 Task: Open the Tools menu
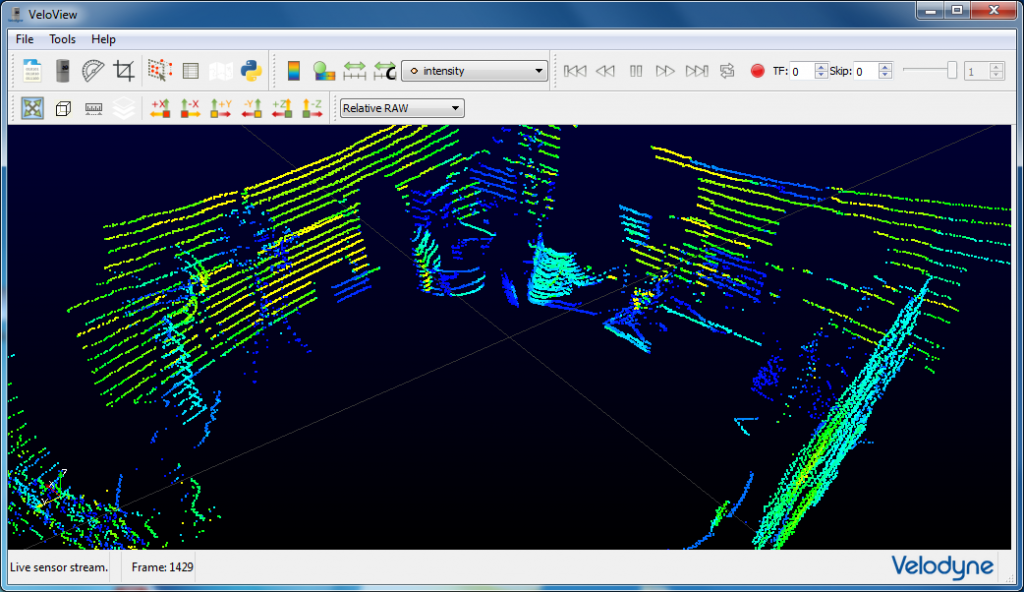click(x=62, y=39)
